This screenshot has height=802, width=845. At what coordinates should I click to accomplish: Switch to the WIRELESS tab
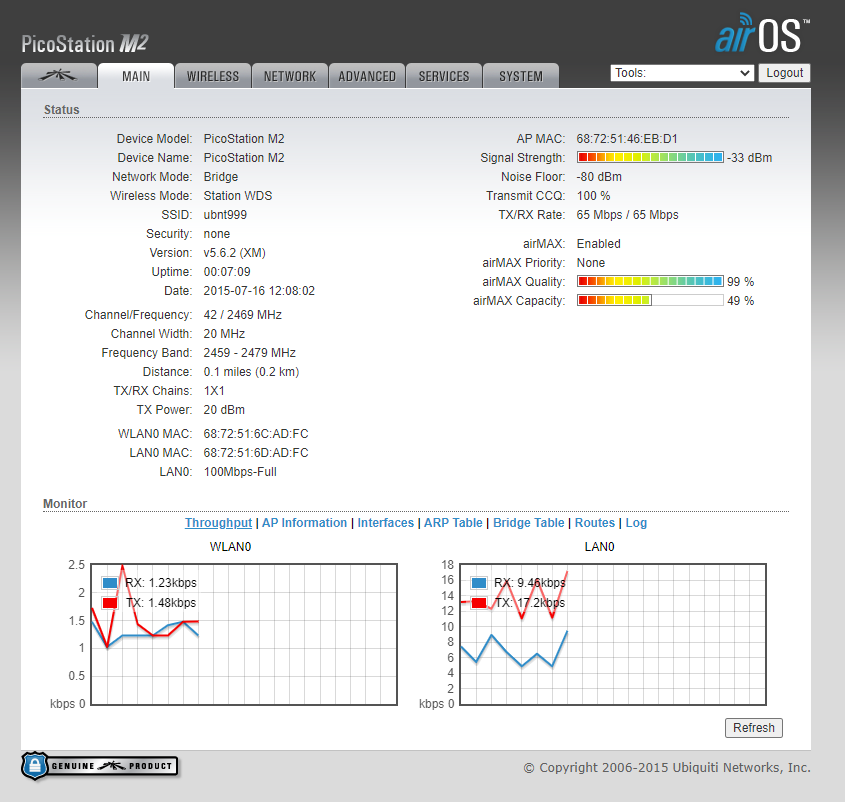213,76
